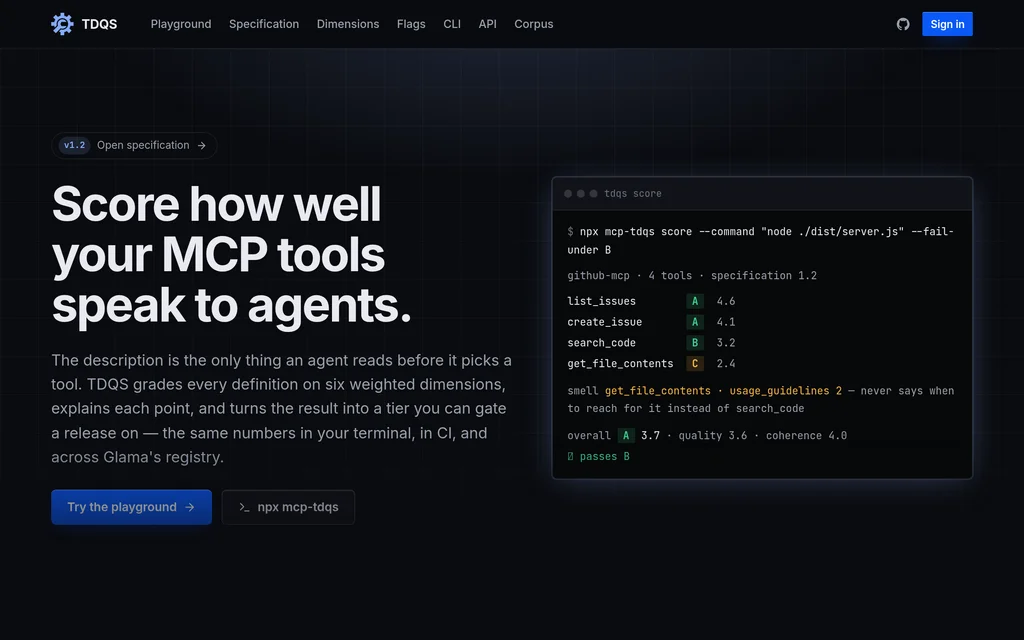Click the TDQS brand name
The image size is (1024, 640).
pyautogui.click(x=99, y=24)
